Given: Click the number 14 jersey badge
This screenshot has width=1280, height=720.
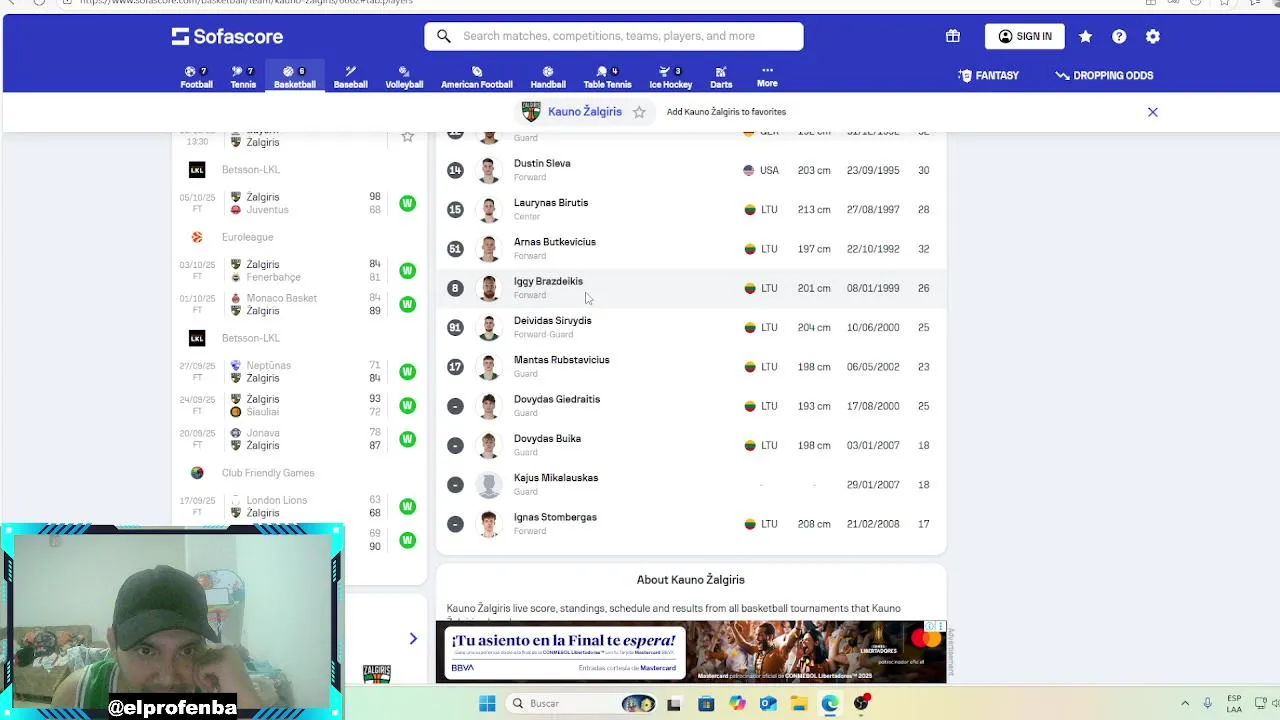Looking at the screenshot, I should (x=455, y=170).
